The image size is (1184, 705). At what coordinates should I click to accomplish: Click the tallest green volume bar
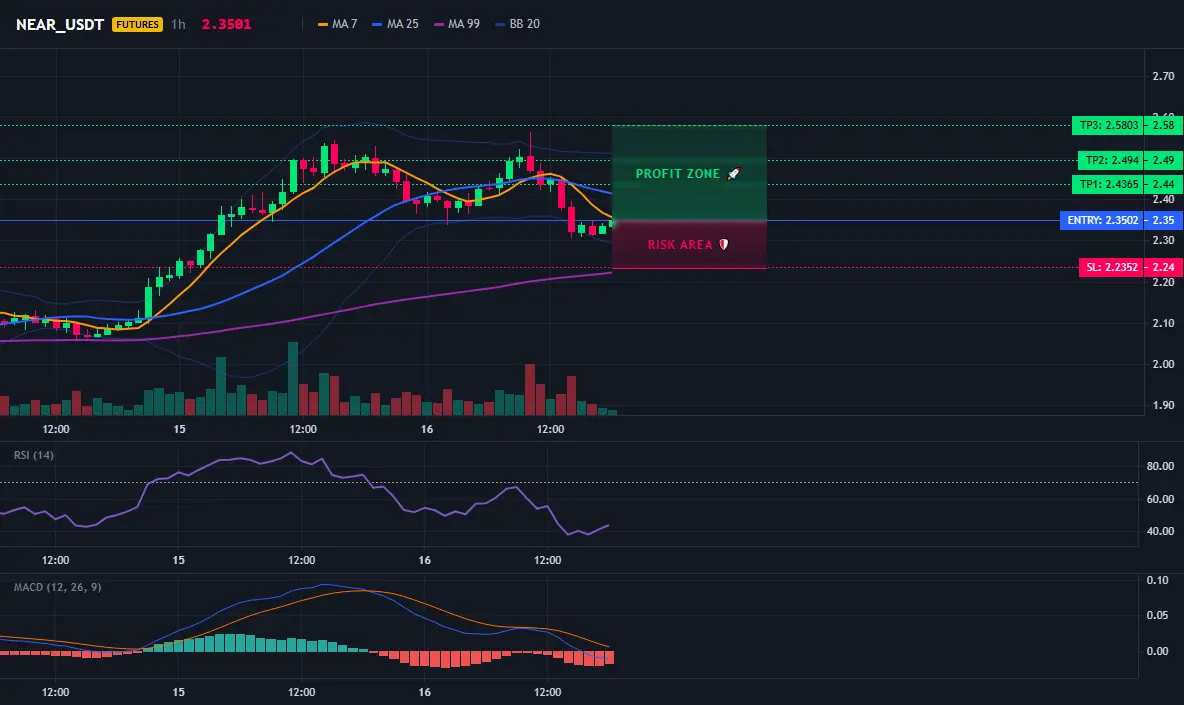[x=293, y=378]
